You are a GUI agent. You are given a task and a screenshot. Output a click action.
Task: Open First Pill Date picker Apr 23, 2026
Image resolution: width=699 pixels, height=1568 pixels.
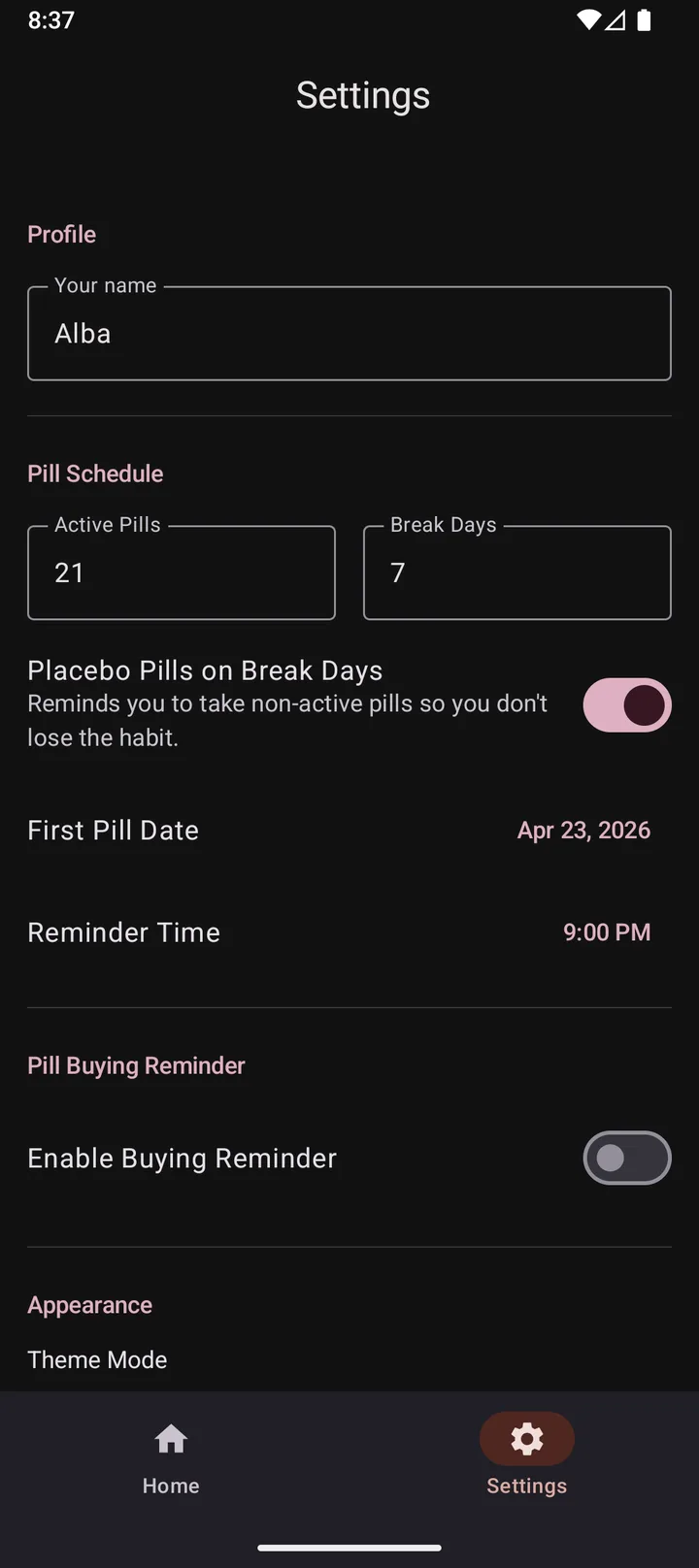(x=583, y=831)
